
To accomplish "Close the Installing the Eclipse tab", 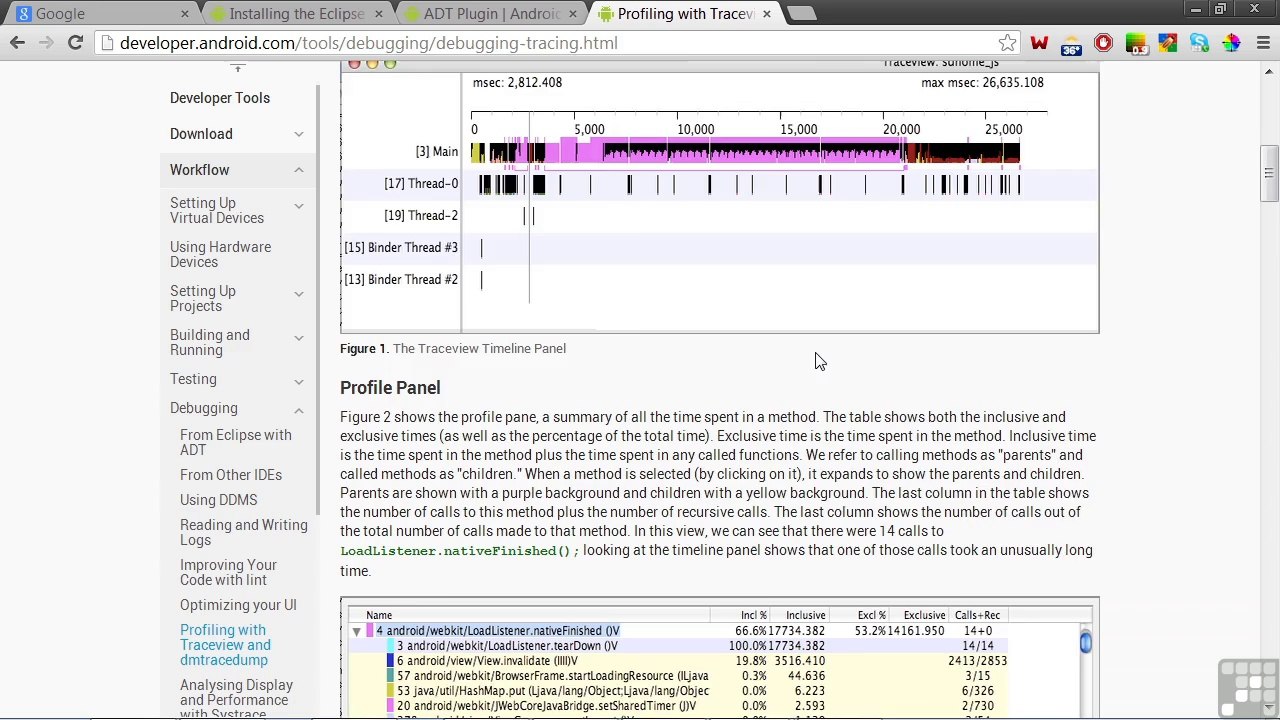I will click(x=379, y=14).
